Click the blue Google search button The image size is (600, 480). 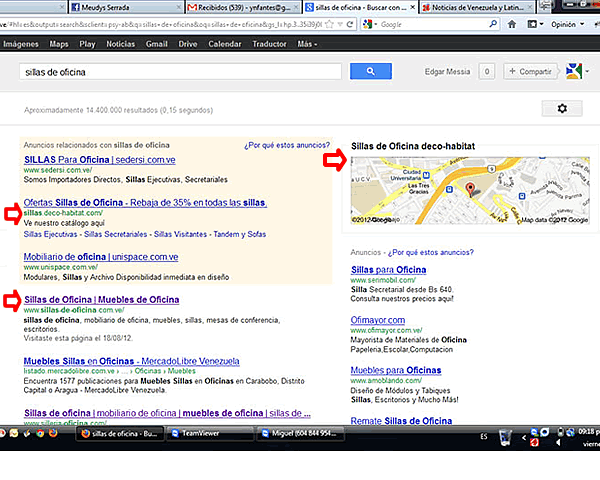370,71
